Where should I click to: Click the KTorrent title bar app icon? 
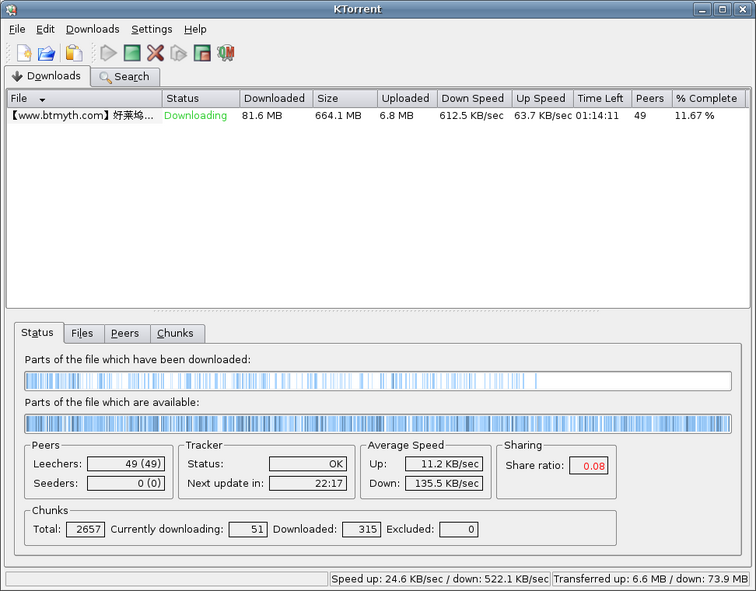(11, 9)
